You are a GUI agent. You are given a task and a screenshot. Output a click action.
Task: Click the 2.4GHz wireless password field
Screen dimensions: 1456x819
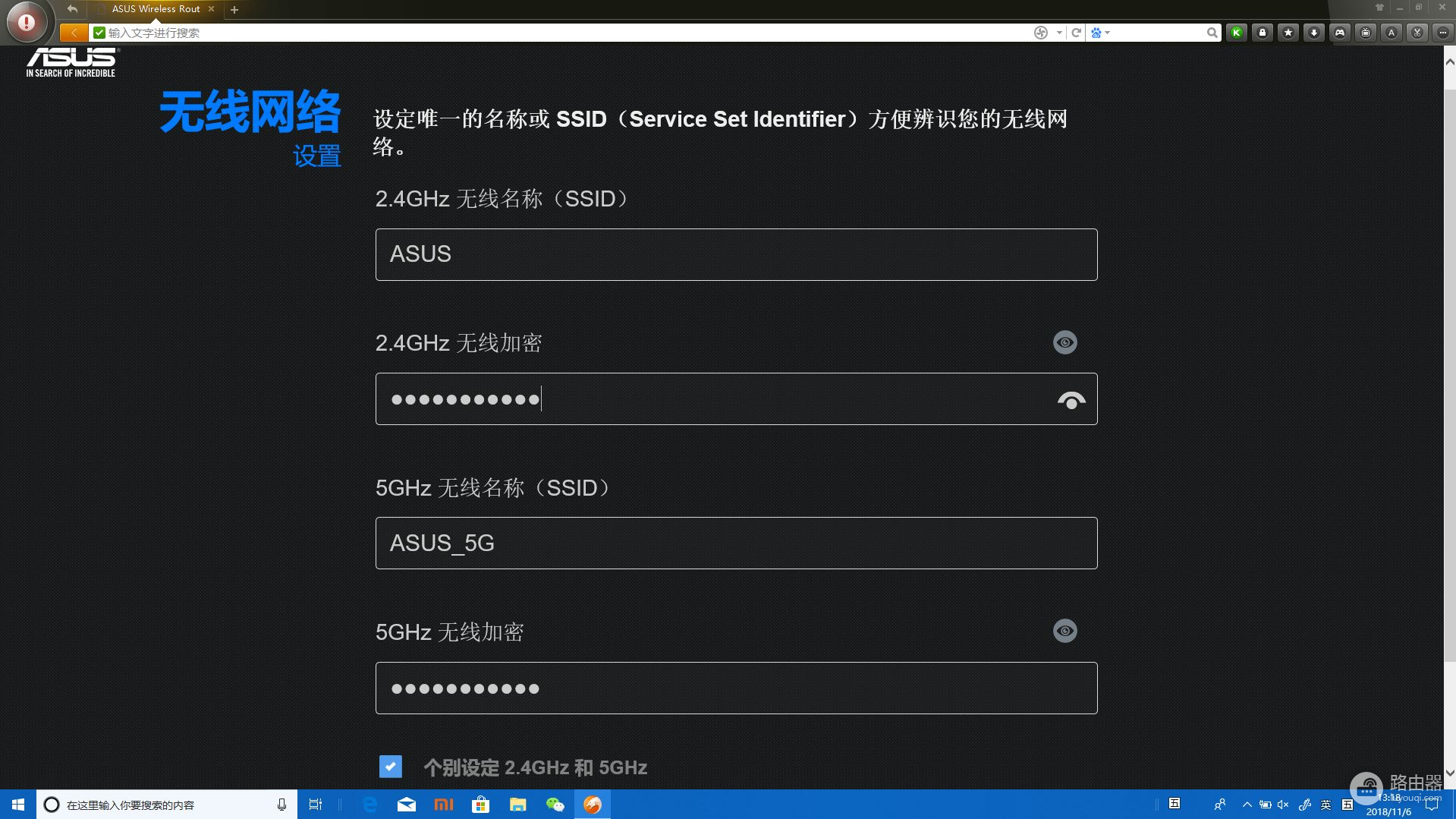point(736,398)
